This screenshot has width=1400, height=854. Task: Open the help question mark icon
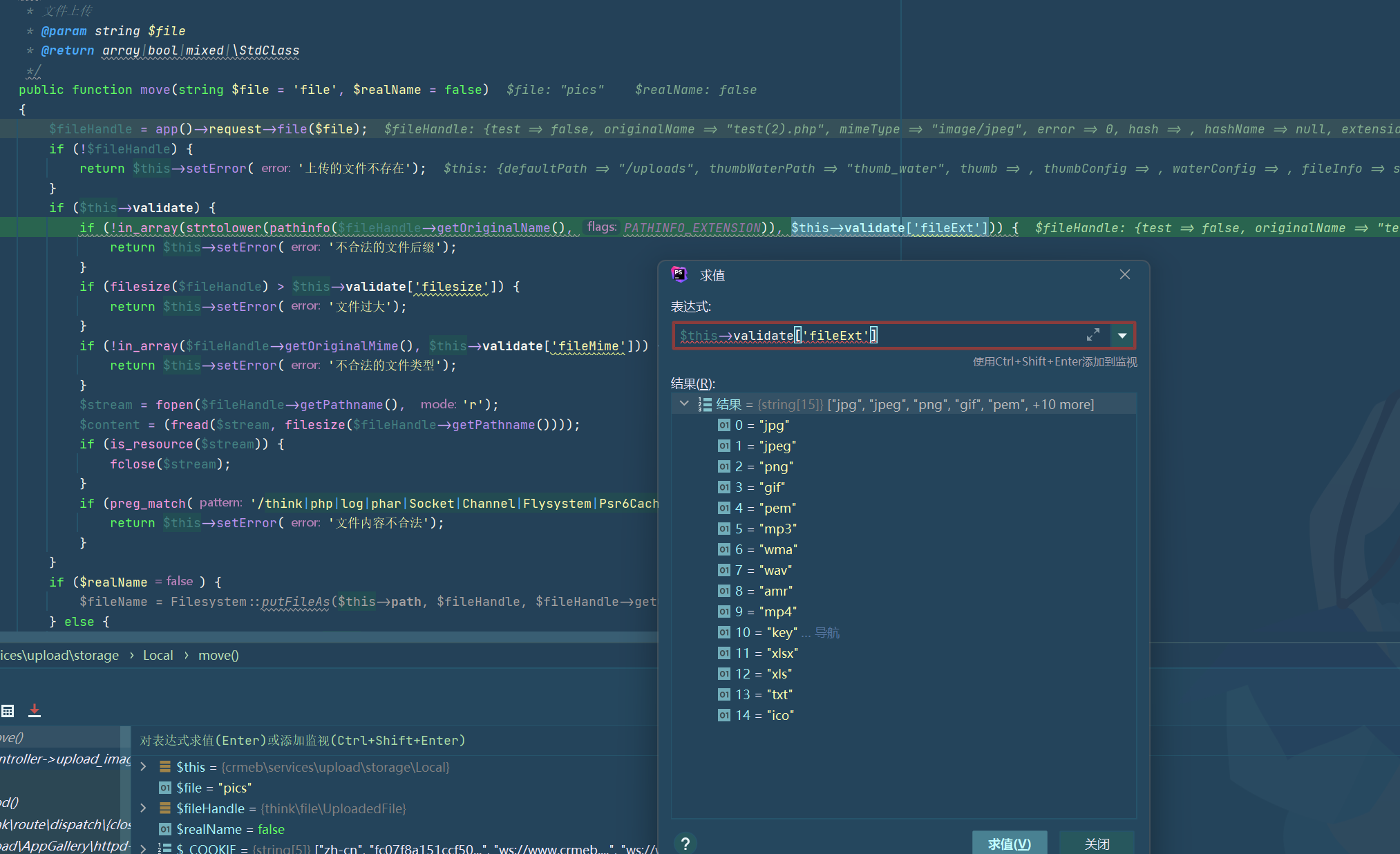tap(685, 843)
